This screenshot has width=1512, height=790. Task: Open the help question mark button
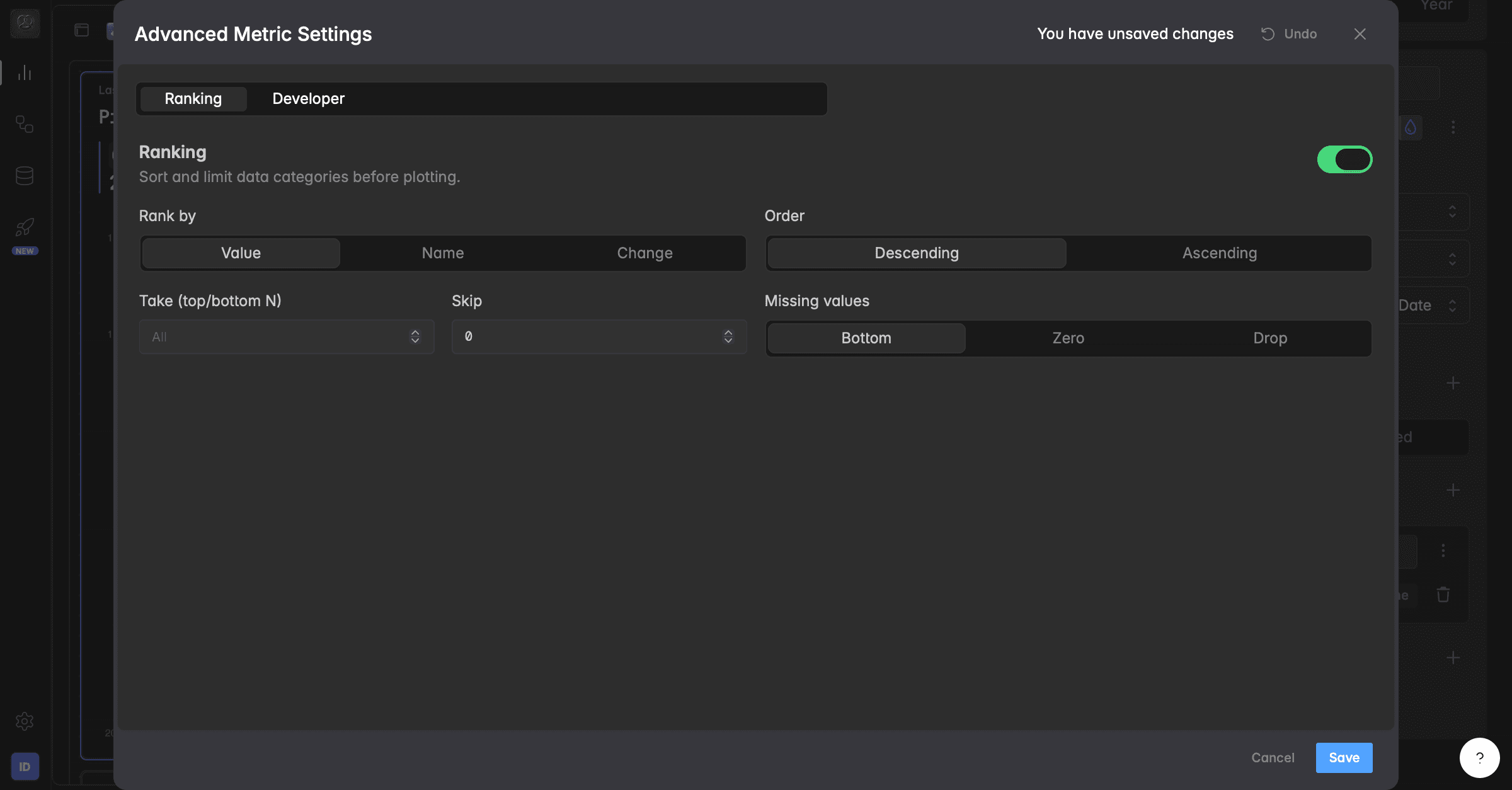click(1479, 758)
